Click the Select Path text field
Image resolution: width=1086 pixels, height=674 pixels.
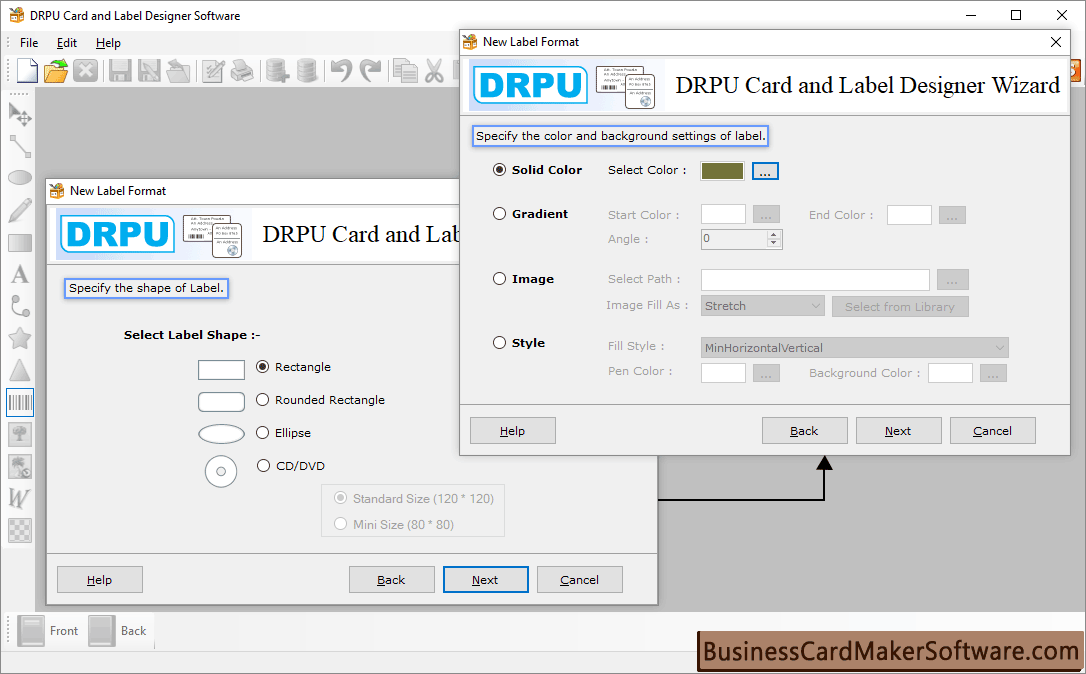pos(815,280)
